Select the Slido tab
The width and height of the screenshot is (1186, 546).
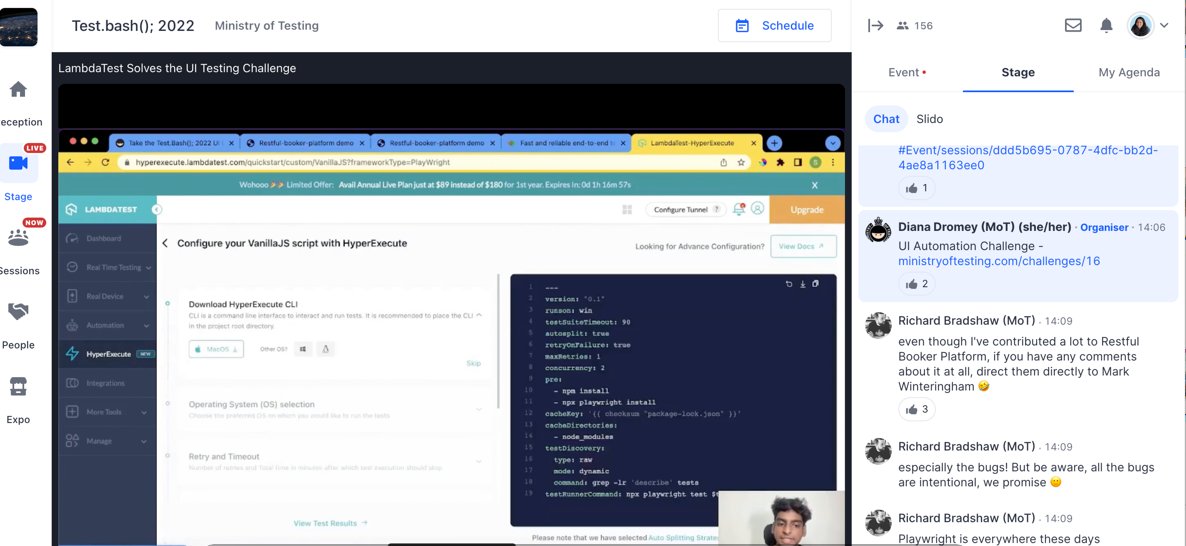[930, 119]
